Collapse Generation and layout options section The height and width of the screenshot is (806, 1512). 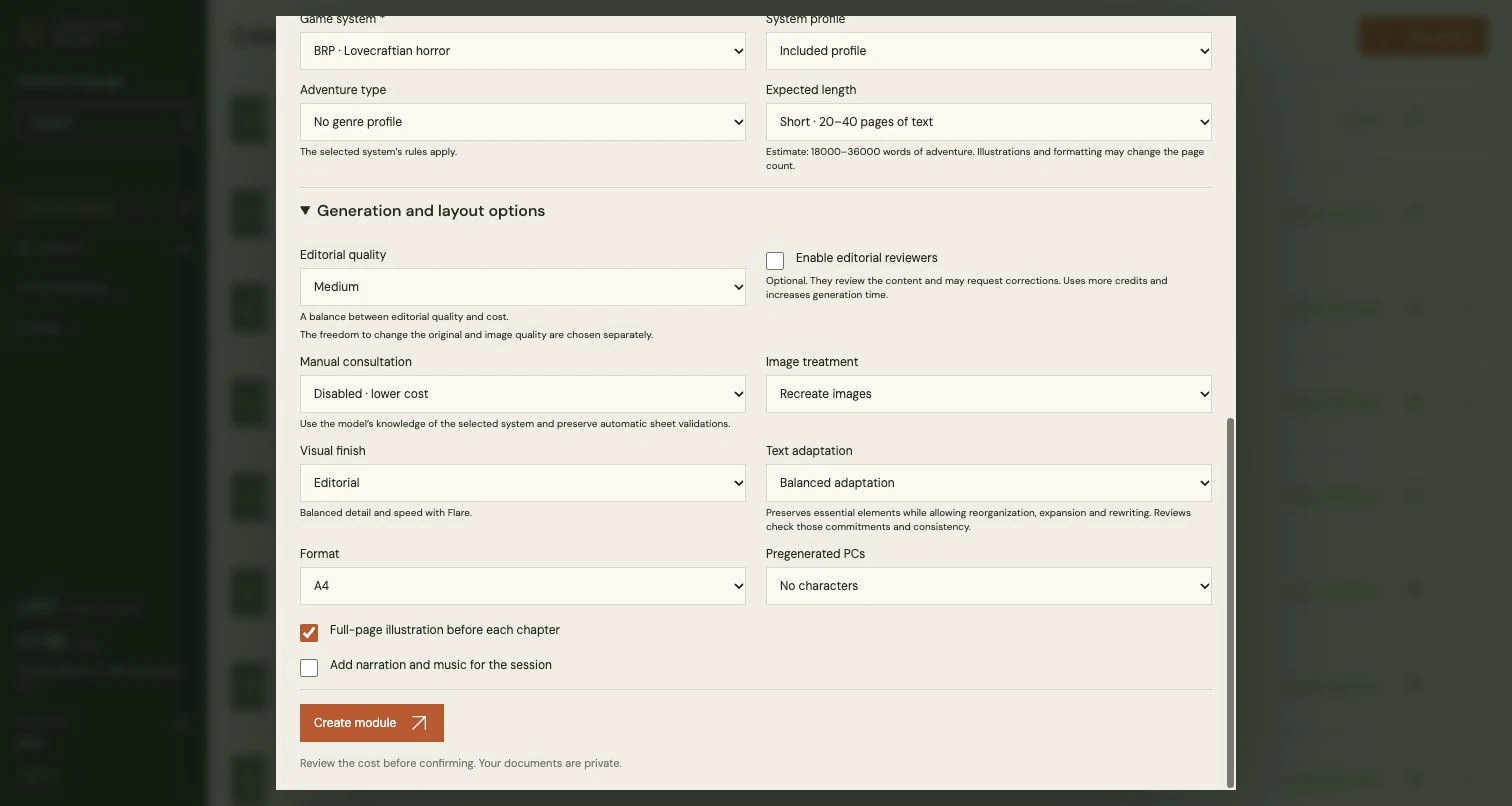coord(422,211)
